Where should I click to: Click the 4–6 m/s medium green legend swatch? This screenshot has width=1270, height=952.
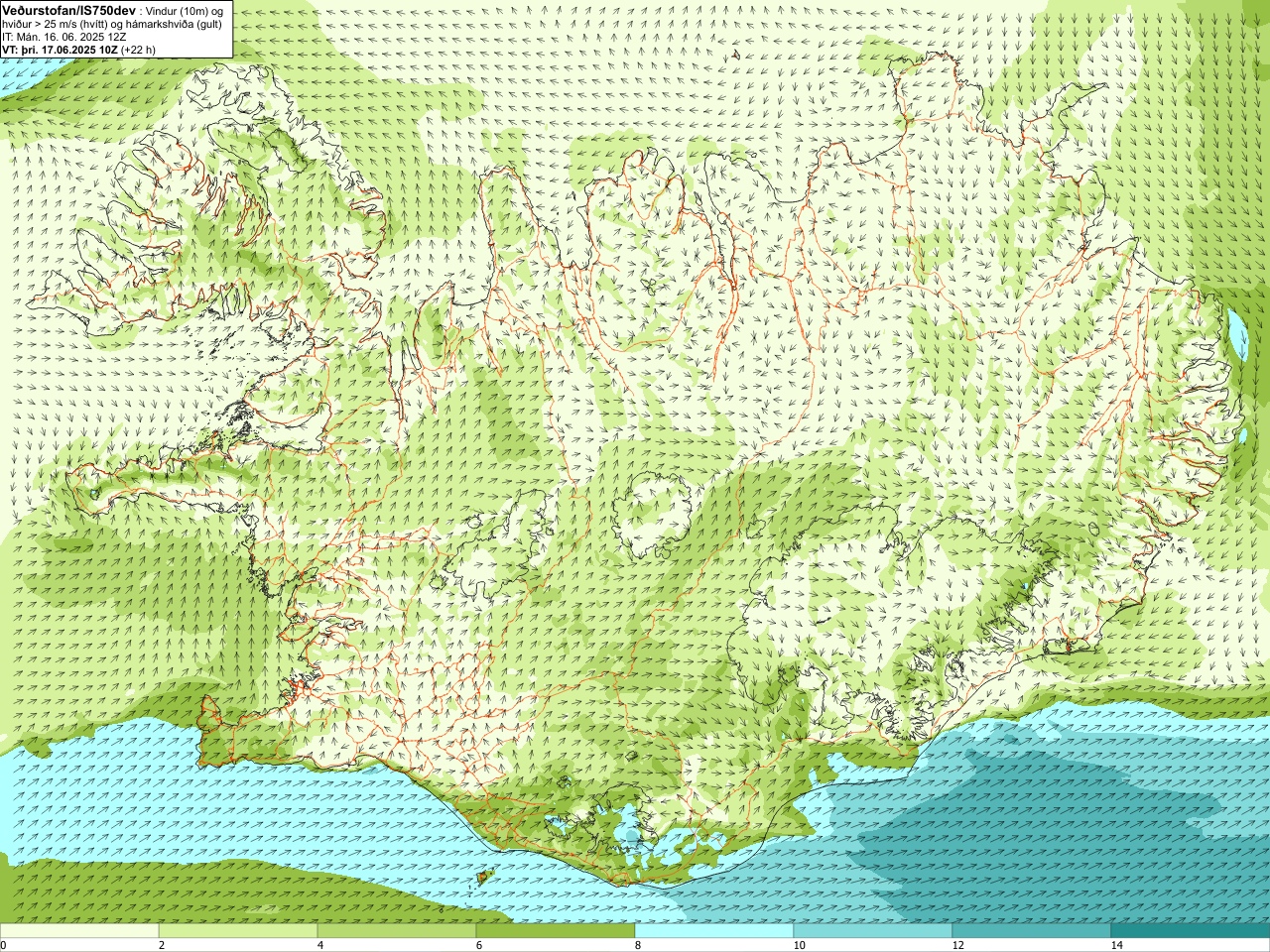pyautogui.click(x=397, y=931)
